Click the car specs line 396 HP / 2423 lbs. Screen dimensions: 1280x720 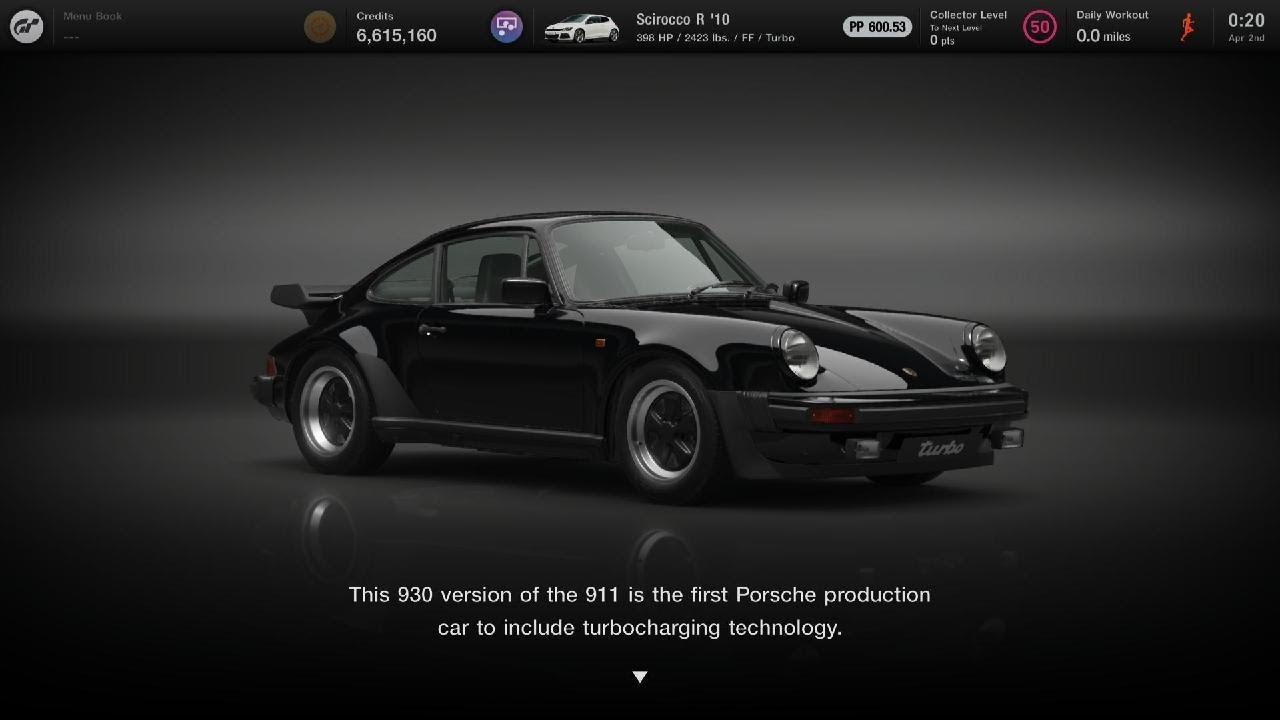pyautogui.click(x=715, y=38)
